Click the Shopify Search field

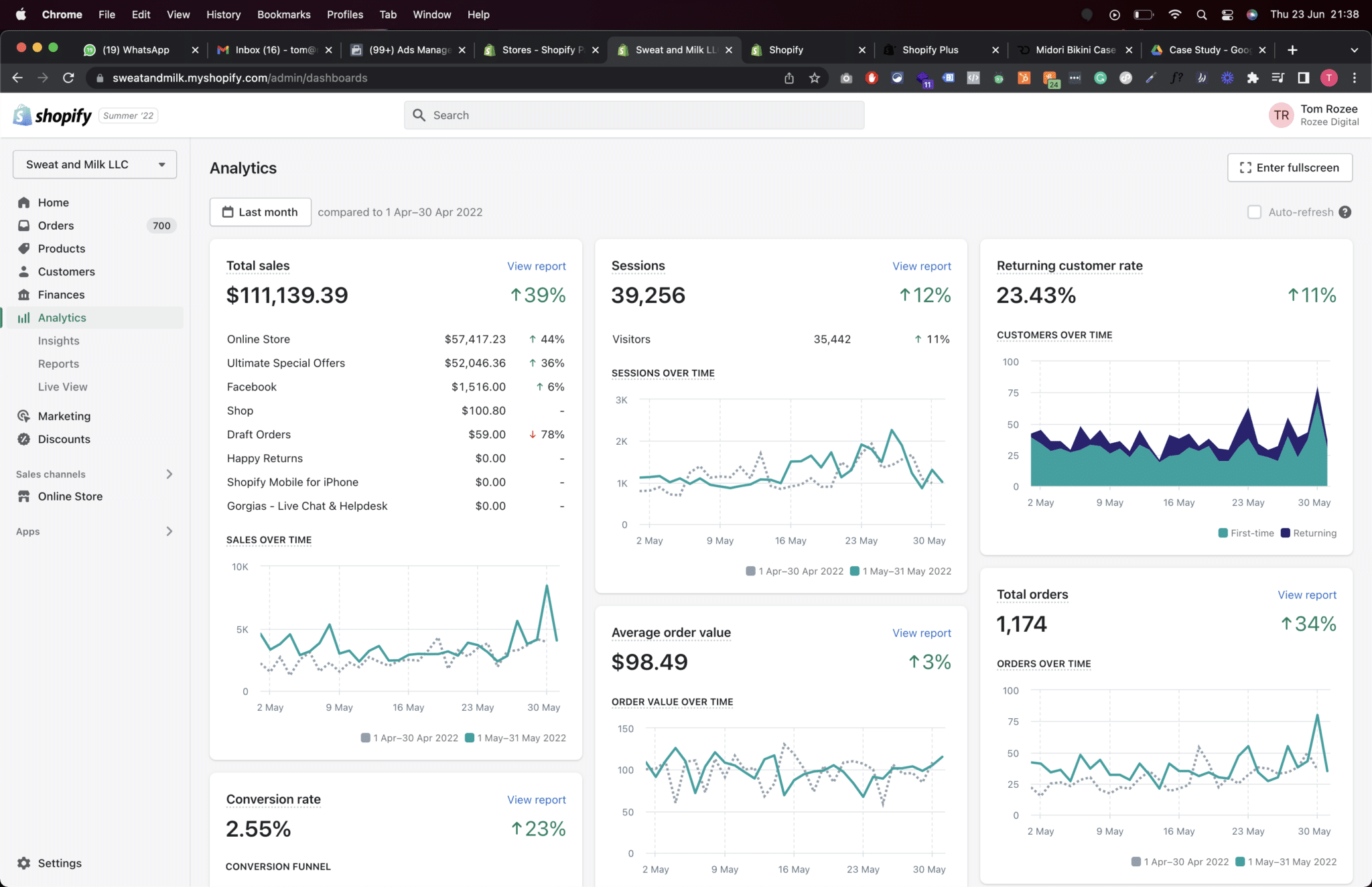coord(634,115)
